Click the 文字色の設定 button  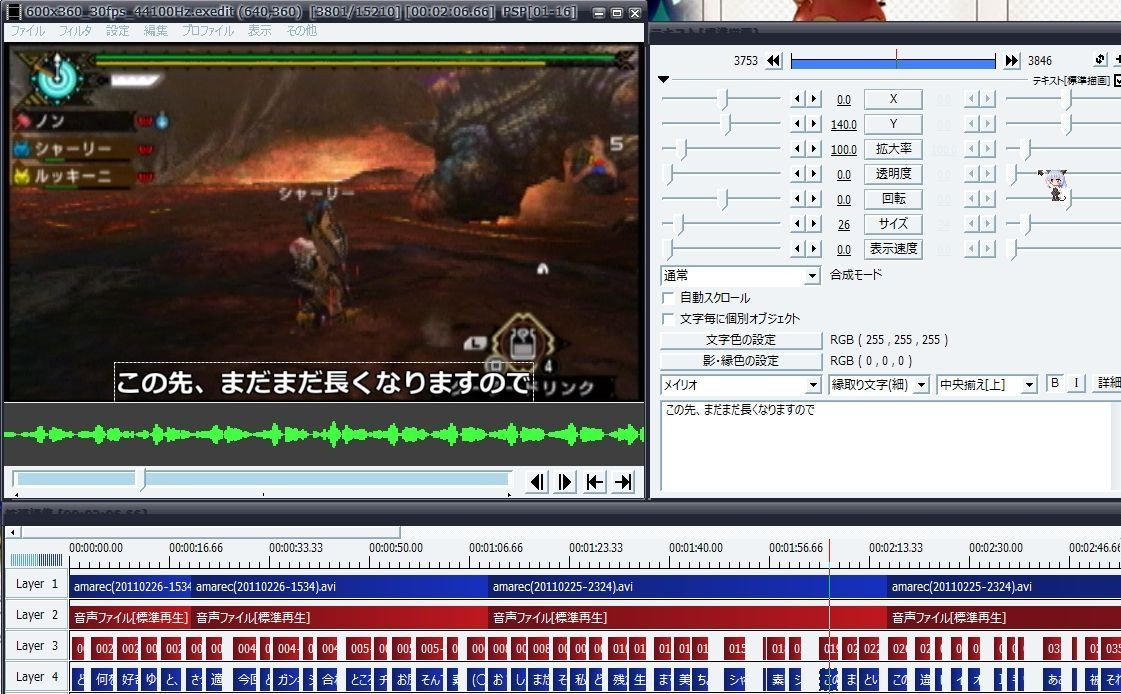pos(741,340)
